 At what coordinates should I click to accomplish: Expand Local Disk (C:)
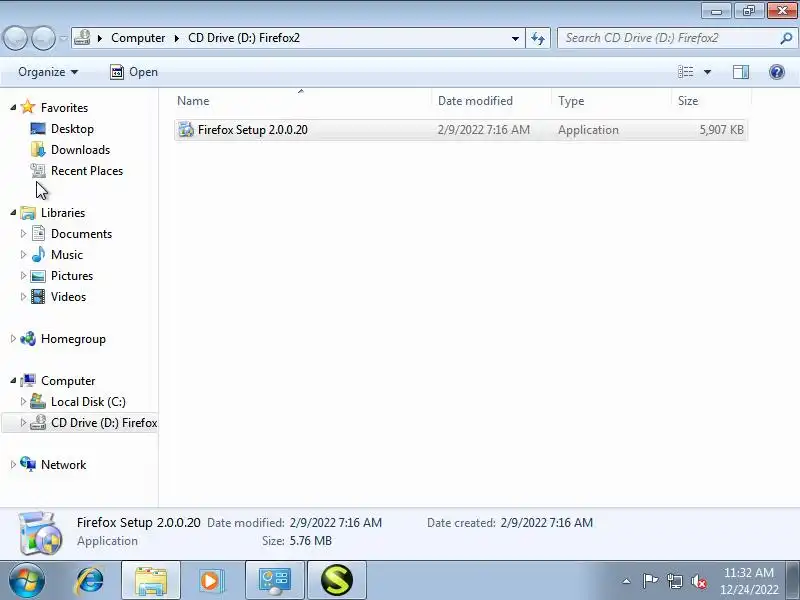23,401
